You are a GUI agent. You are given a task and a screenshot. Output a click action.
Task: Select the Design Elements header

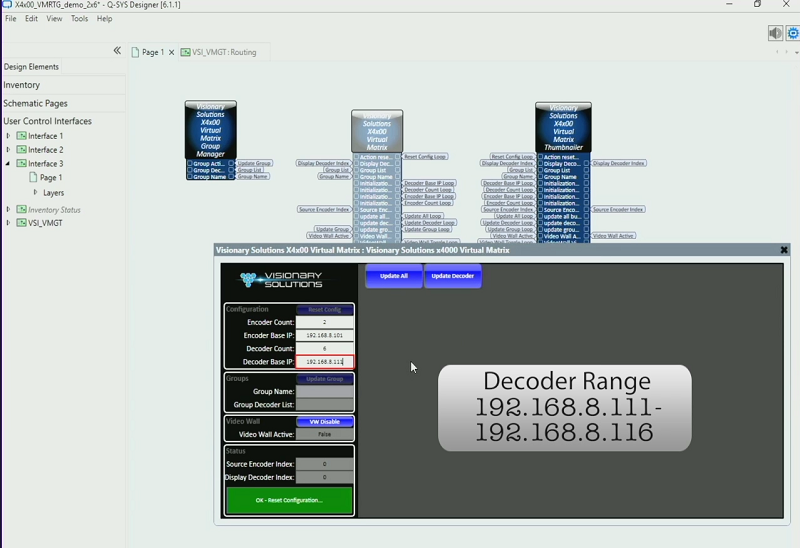pyautogui.click(x=31, y=67)
